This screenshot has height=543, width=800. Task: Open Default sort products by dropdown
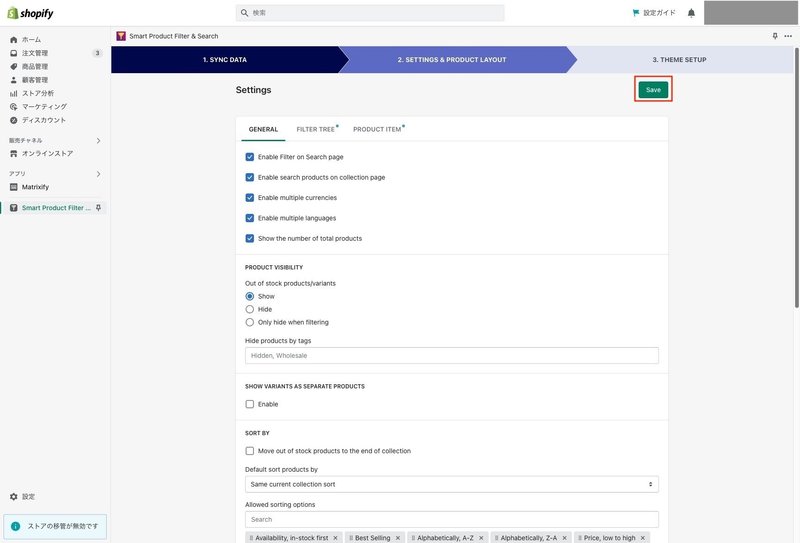(452, 484)
